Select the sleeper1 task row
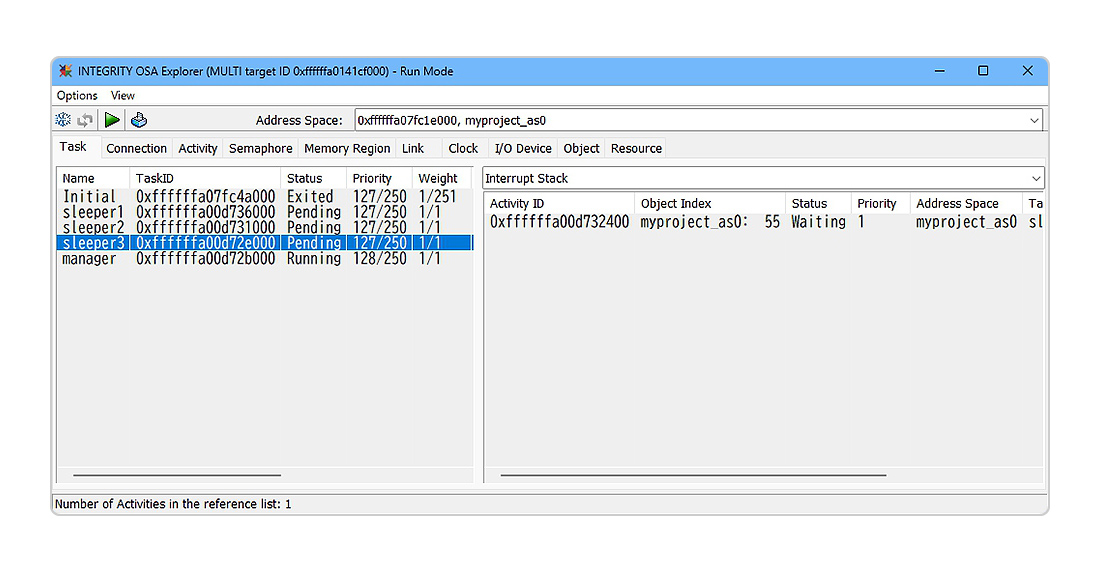The image size is (1100, 571). [x=264, y=213]
